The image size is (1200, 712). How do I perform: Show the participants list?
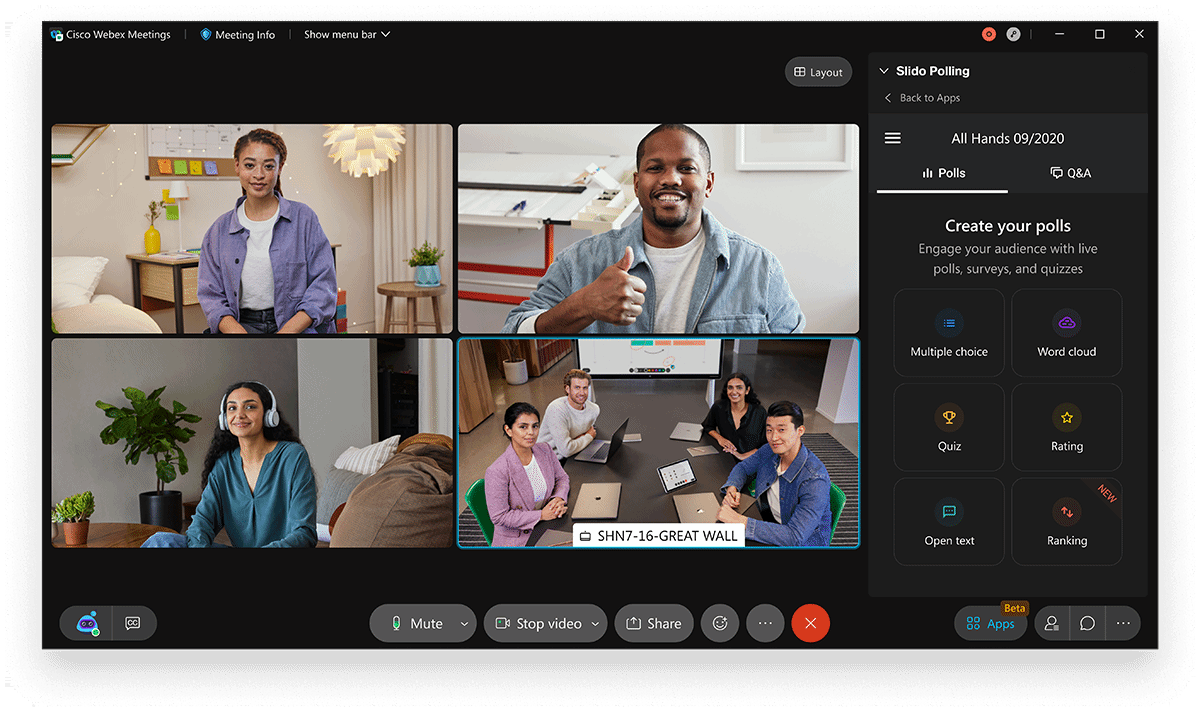1051,623
